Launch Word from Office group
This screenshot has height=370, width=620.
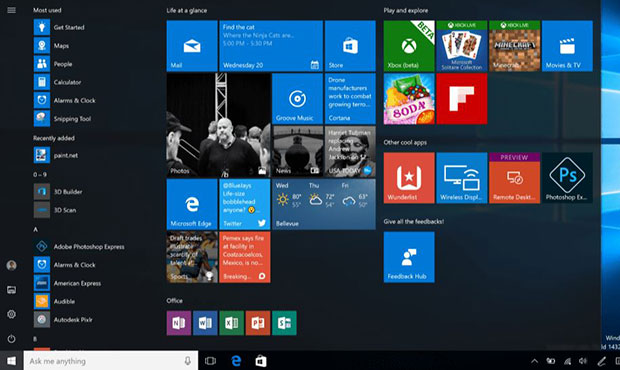tap(205, 323)
